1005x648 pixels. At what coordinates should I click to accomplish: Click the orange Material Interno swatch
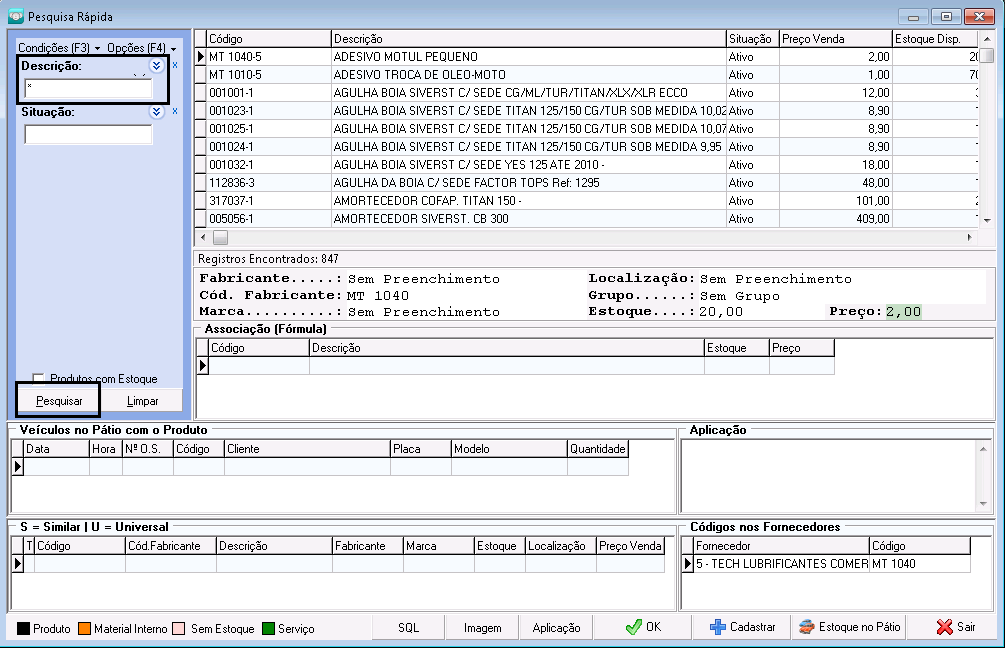85,628
